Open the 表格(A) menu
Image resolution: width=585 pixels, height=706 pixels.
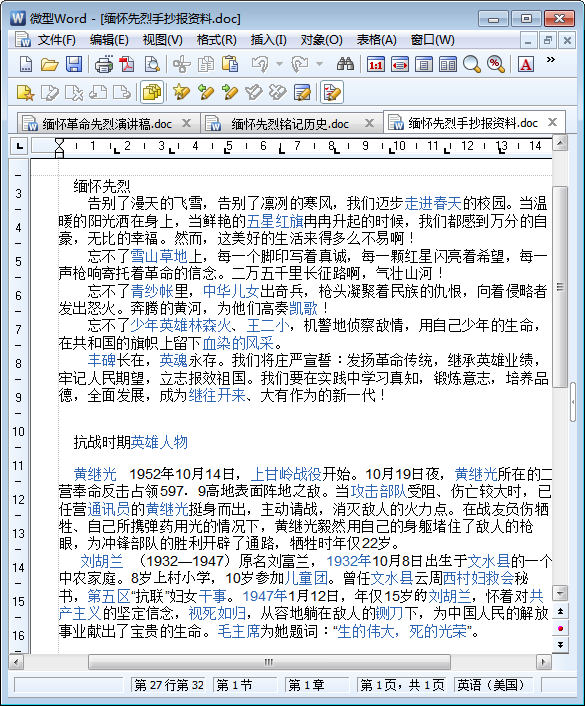[x=376, y=40]
